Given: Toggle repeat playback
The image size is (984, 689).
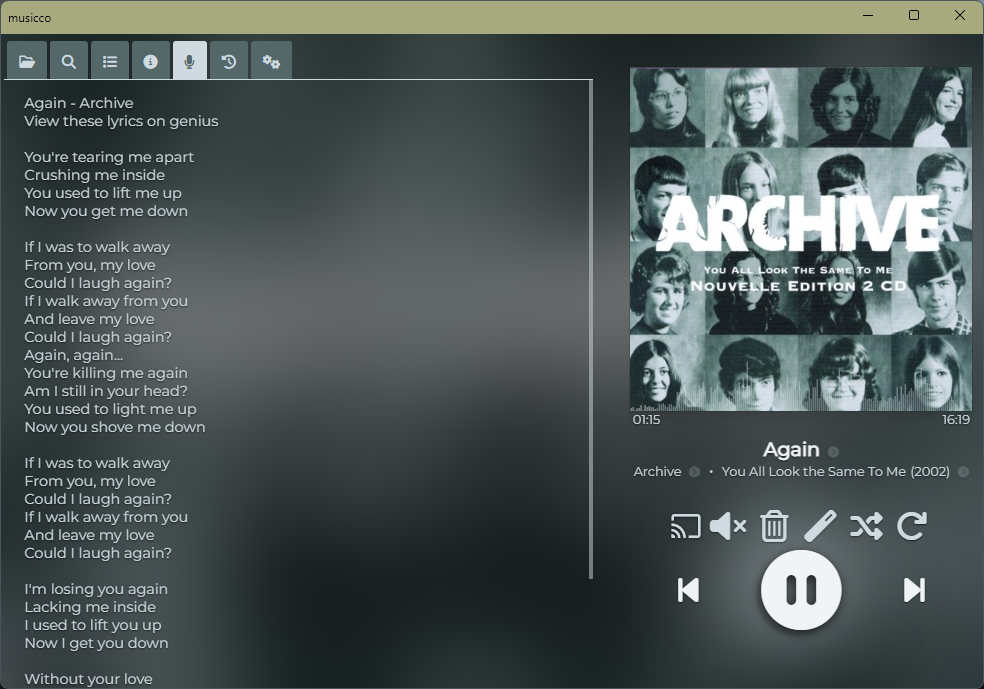Looking at the screenshot, I should (x=912, y=526).
